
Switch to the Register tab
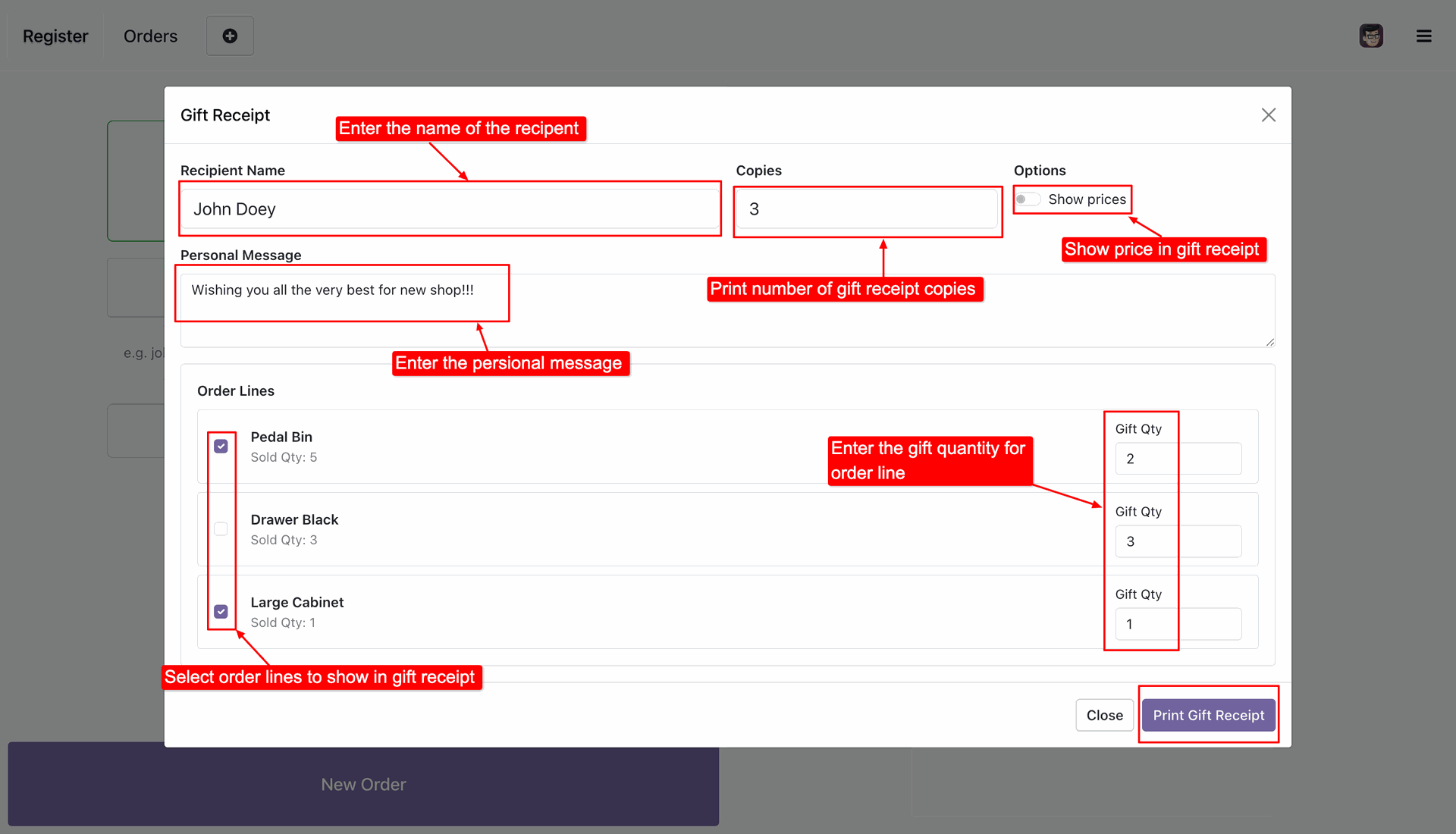tap(55, 36)
